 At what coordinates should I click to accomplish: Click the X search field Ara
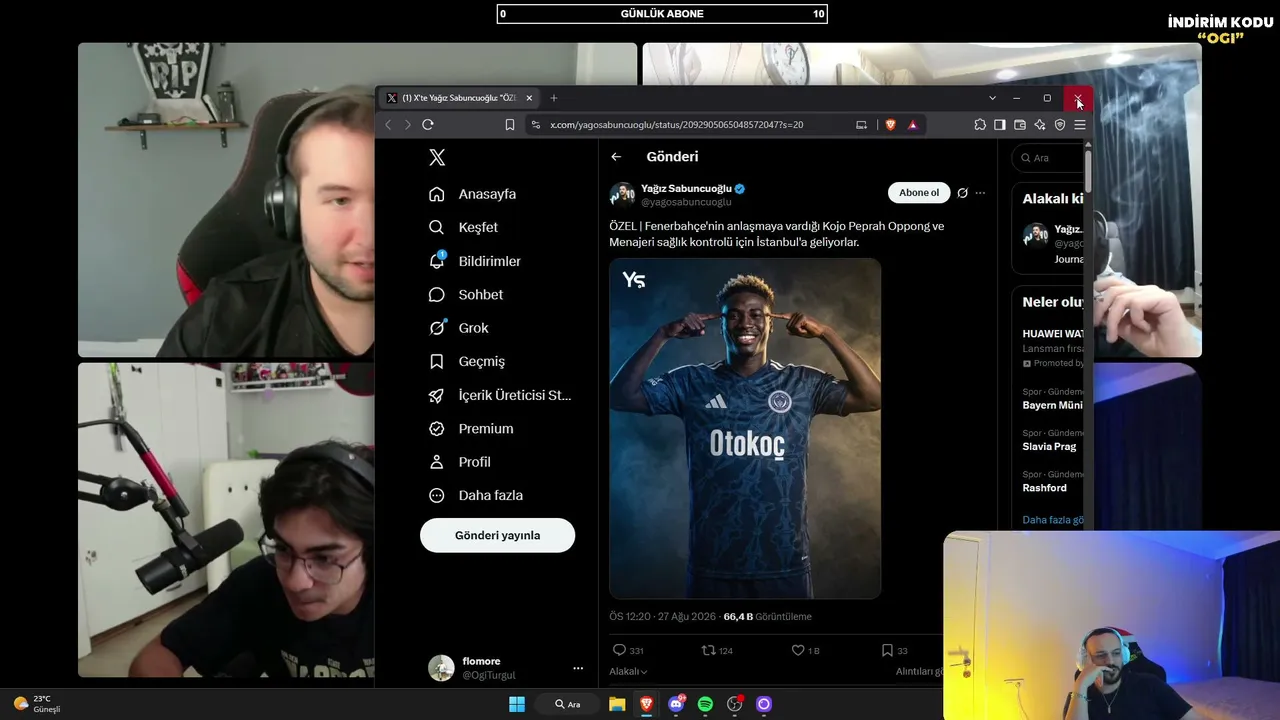click(x=1048, y=158)
